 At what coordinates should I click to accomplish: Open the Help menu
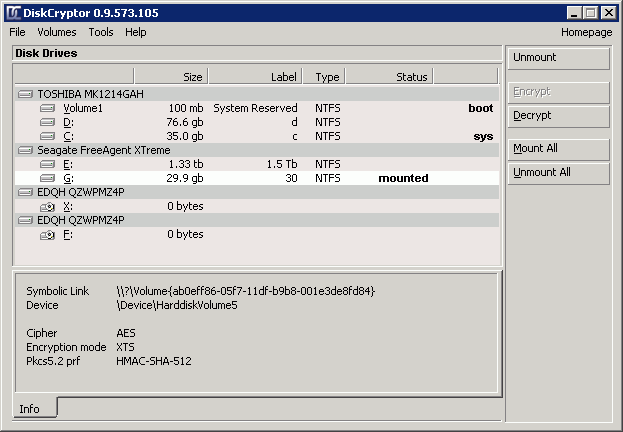(x=136, y=32)
